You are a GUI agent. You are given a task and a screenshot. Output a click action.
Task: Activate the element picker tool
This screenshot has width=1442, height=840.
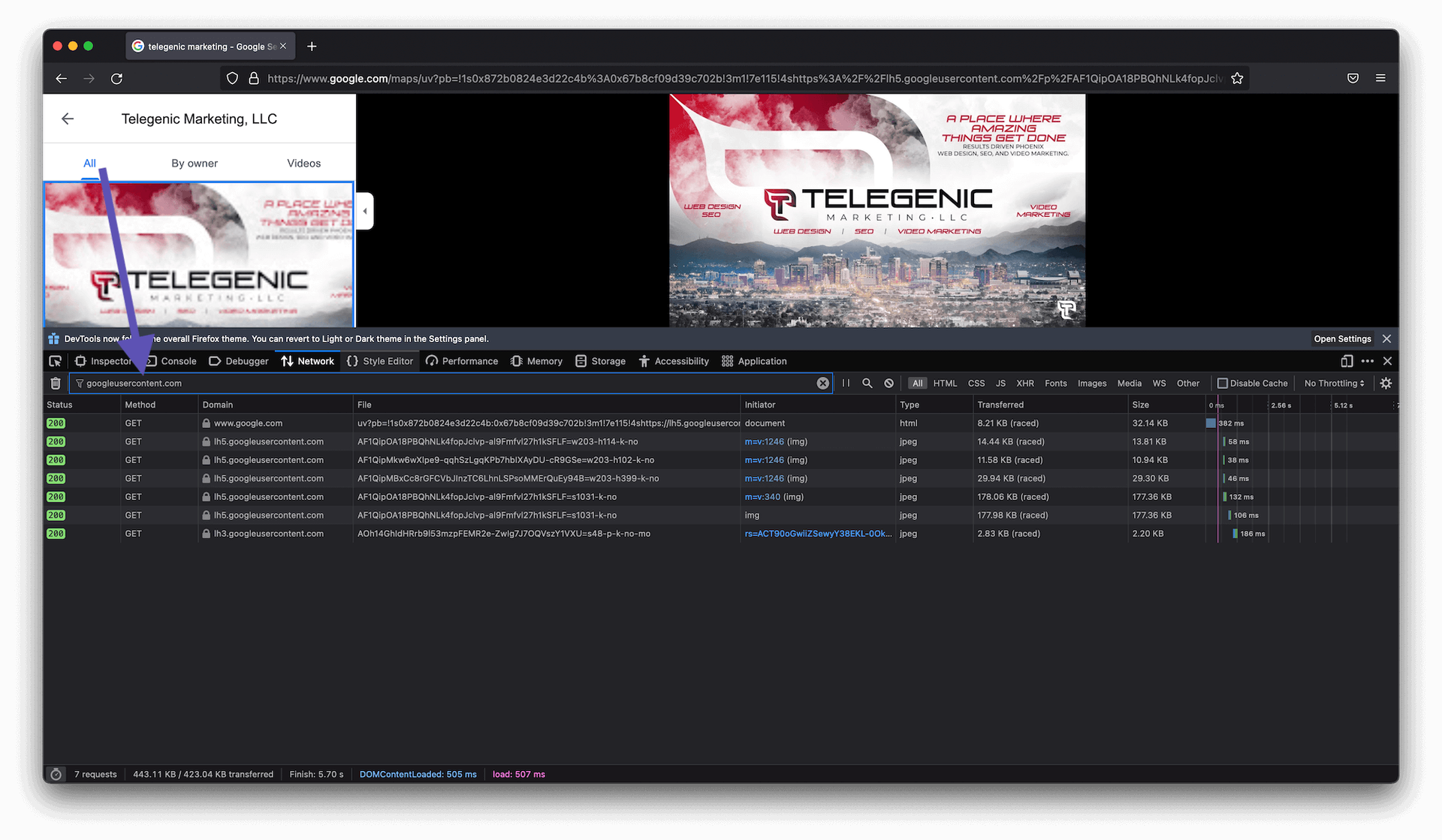click(56, 361)
